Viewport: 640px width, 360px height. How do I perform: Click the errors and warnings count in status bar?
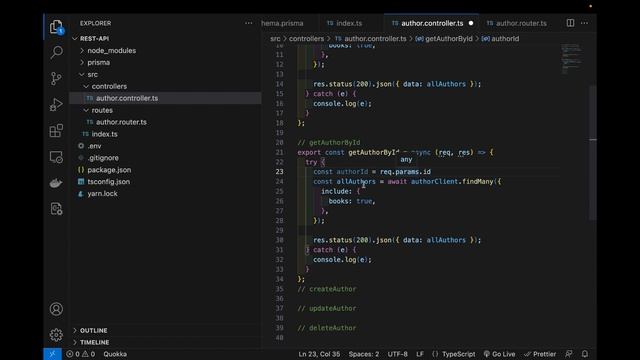80,354
